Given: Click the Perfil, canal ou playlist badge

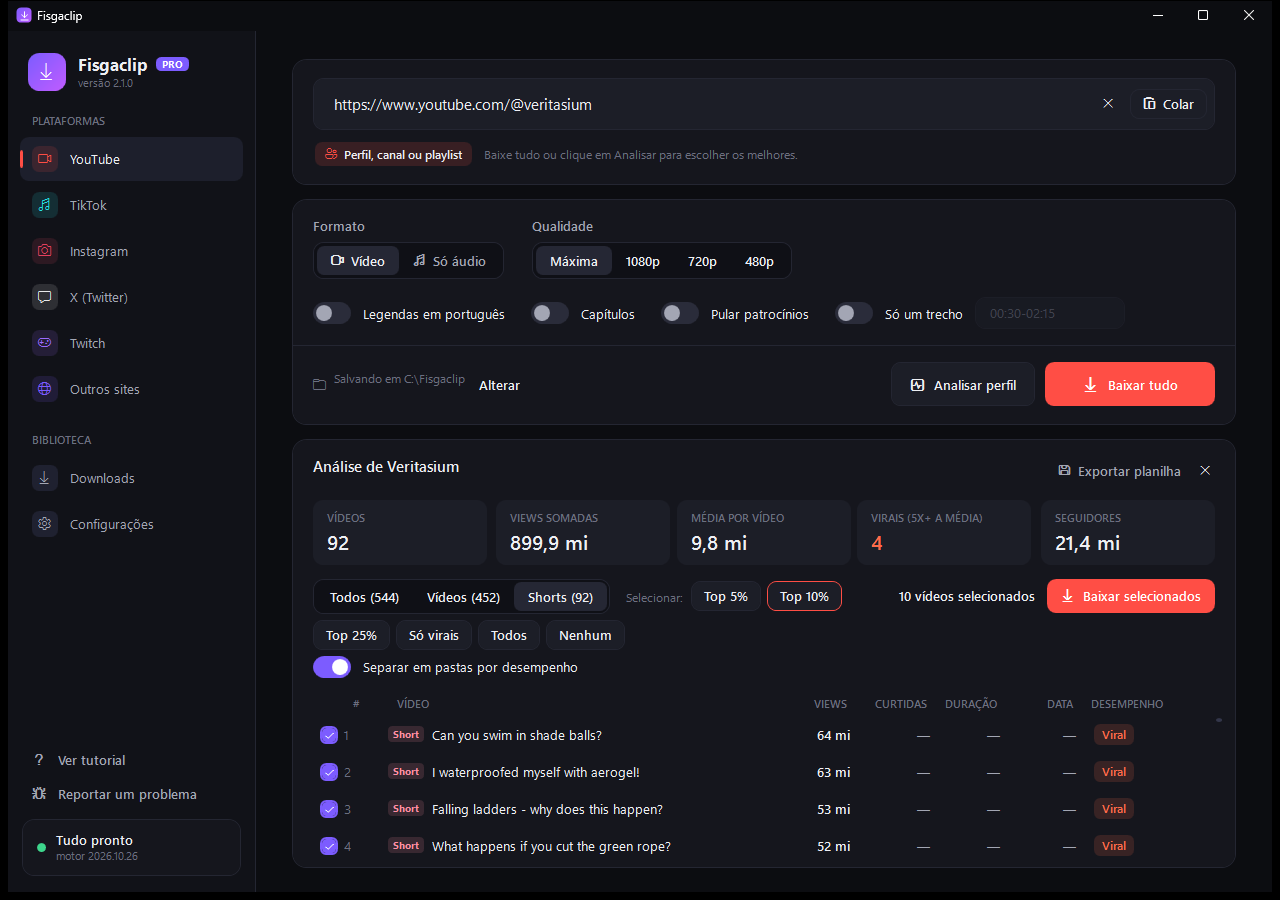Looking at the screenshot, I should coord(393,155).
